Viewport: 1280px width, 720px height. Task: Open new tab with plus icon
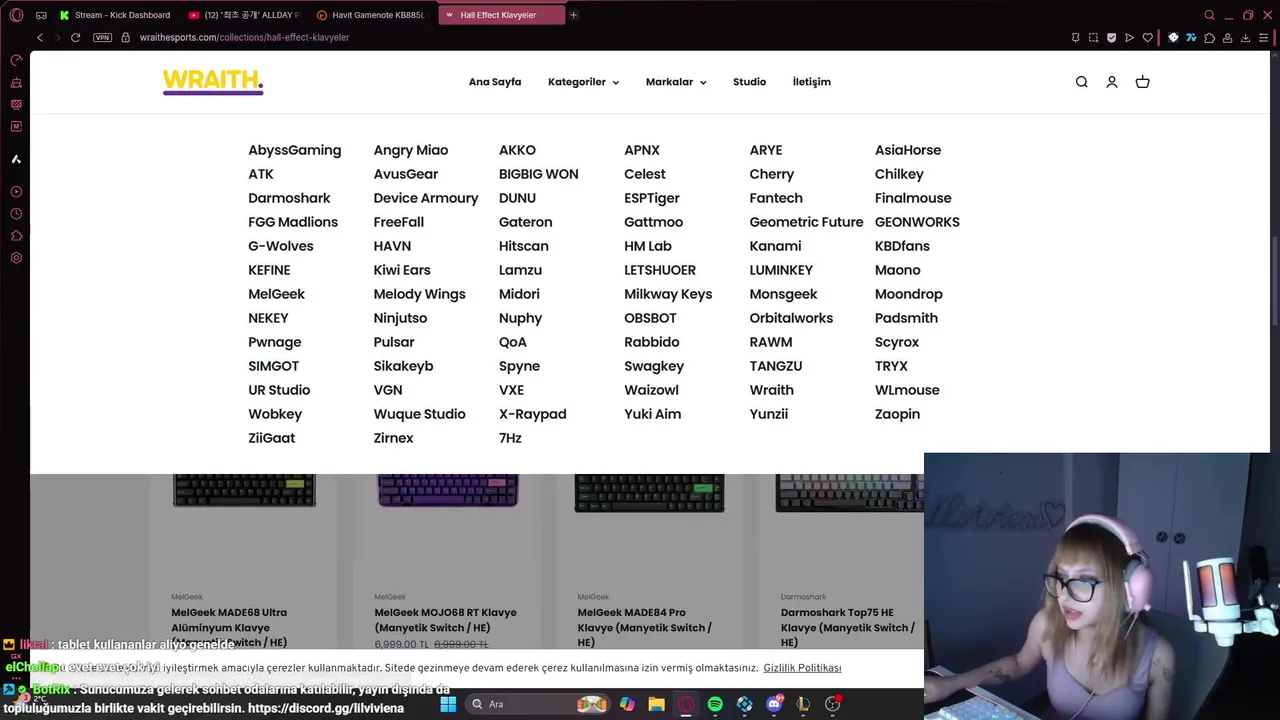[573, 15]
